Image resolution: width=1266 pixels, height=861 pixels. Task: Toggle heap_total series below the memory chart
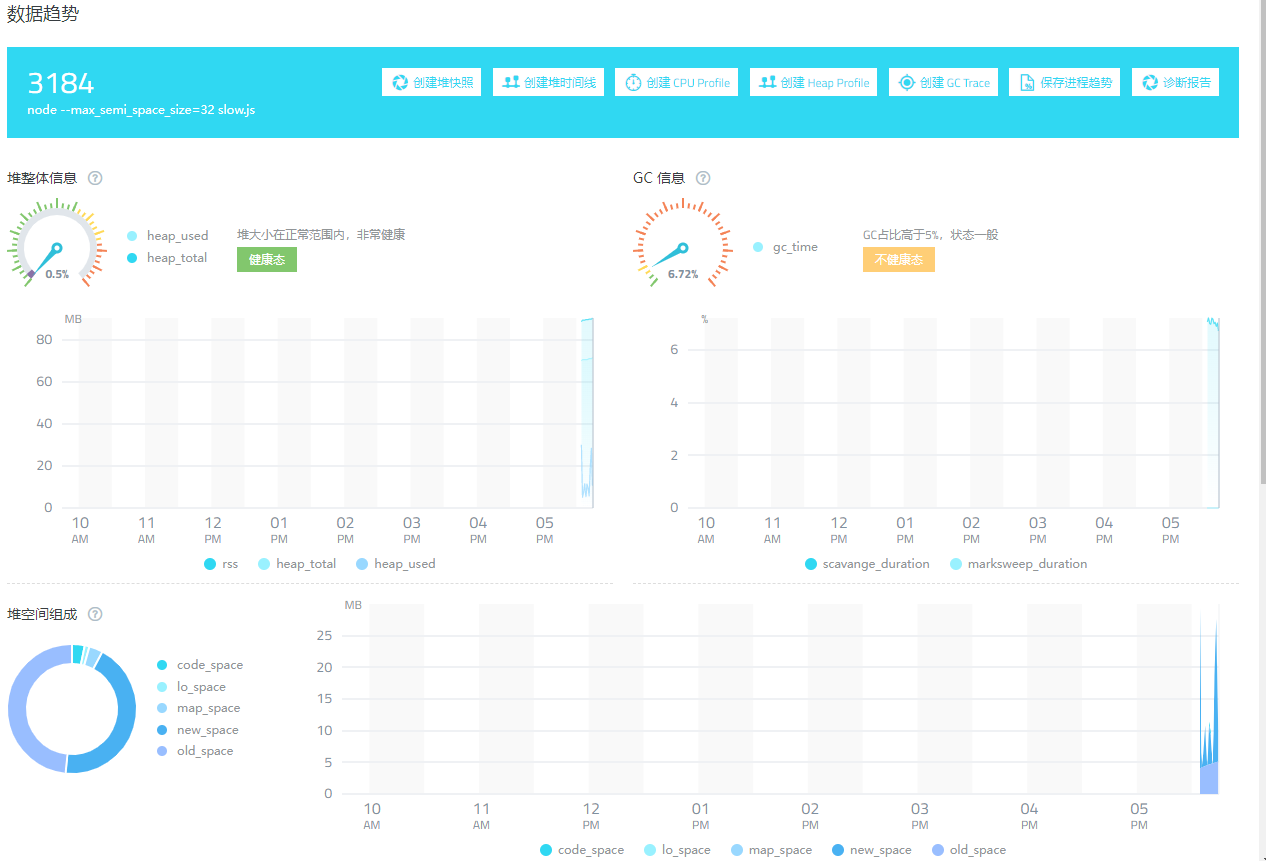click(297, 564)
